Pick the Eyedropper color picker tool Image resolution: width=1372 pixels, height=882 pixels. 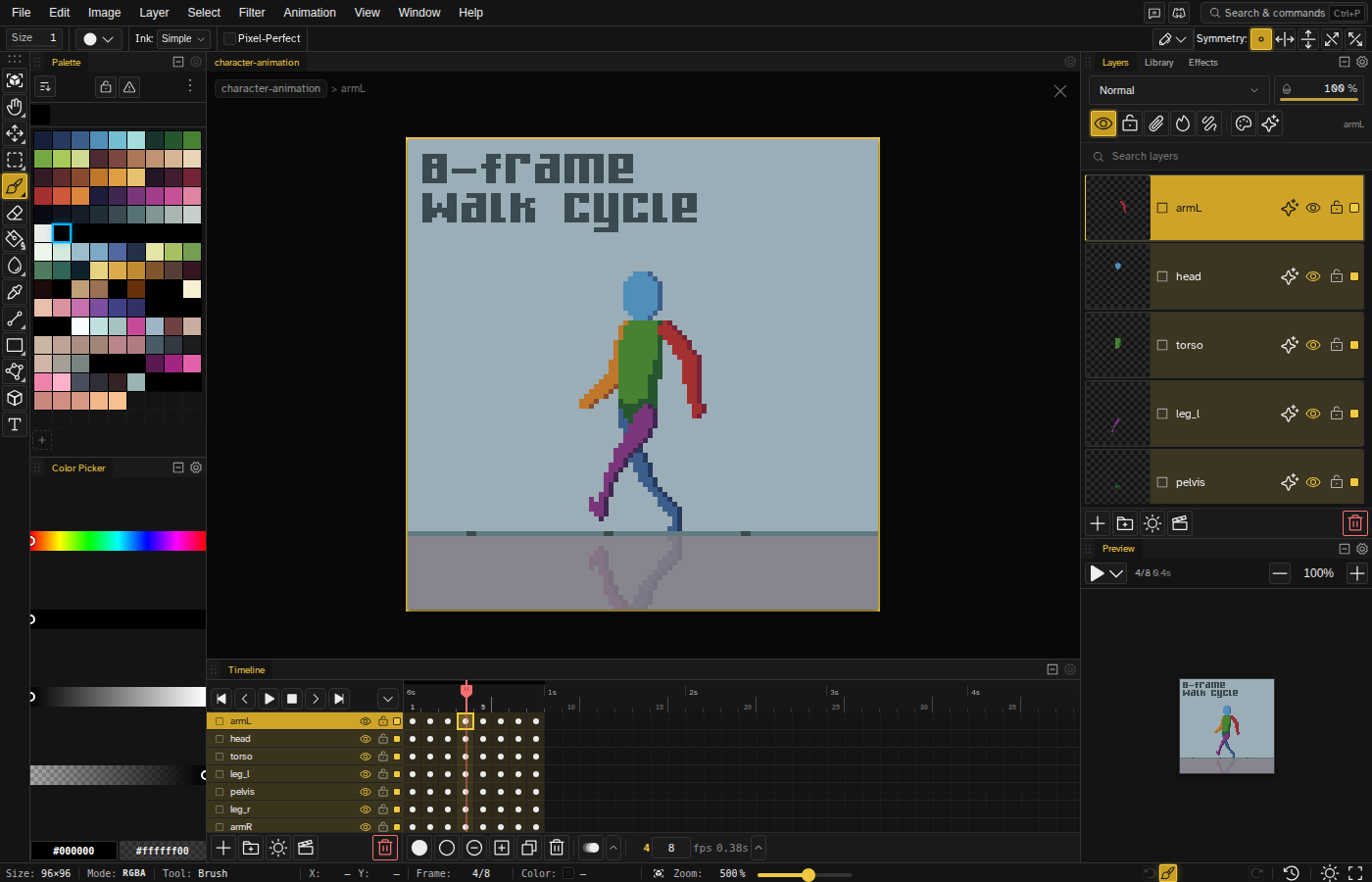(15, 292)
